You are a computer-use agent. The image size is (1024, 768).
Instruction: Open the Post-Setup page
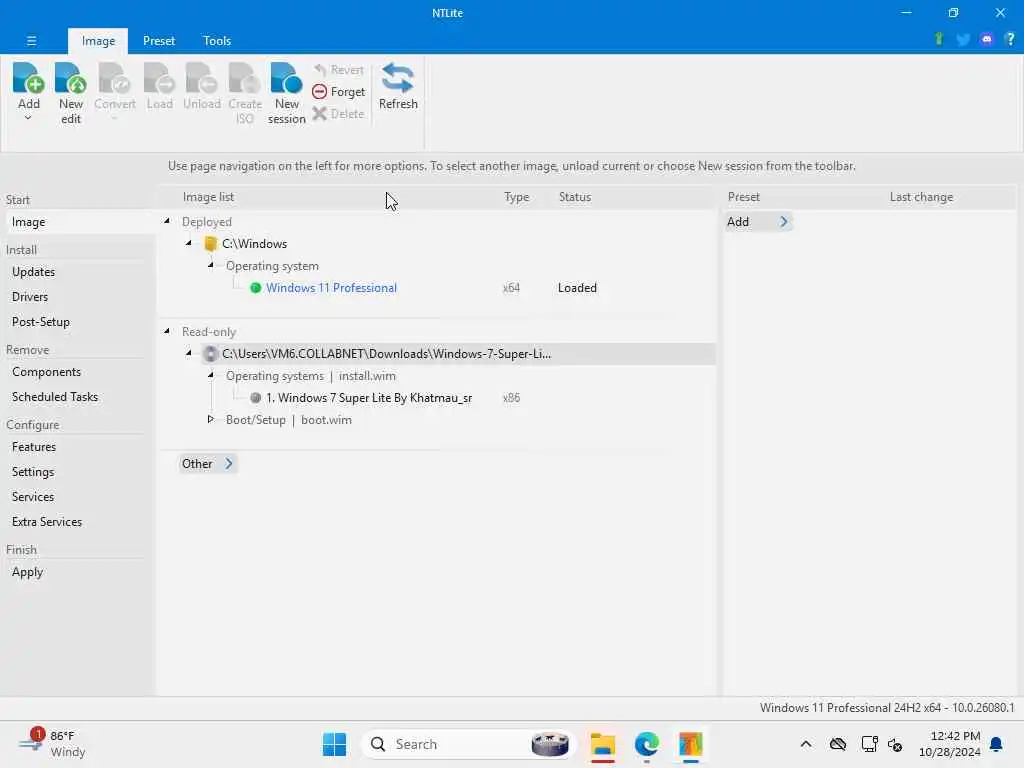pyautogui.click(x=40, y=321)
